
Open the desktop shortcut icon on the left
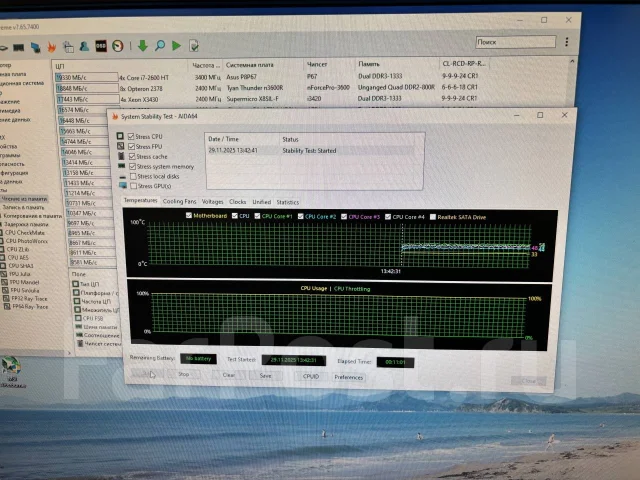pos(11,366)
